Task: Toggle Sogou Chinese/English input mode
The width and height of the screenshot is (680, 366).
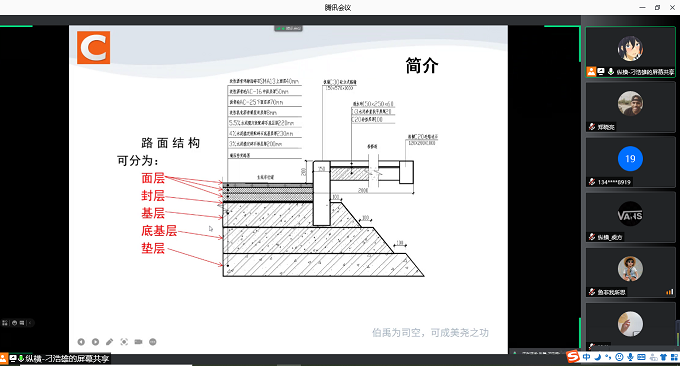Action: (586, 357)
